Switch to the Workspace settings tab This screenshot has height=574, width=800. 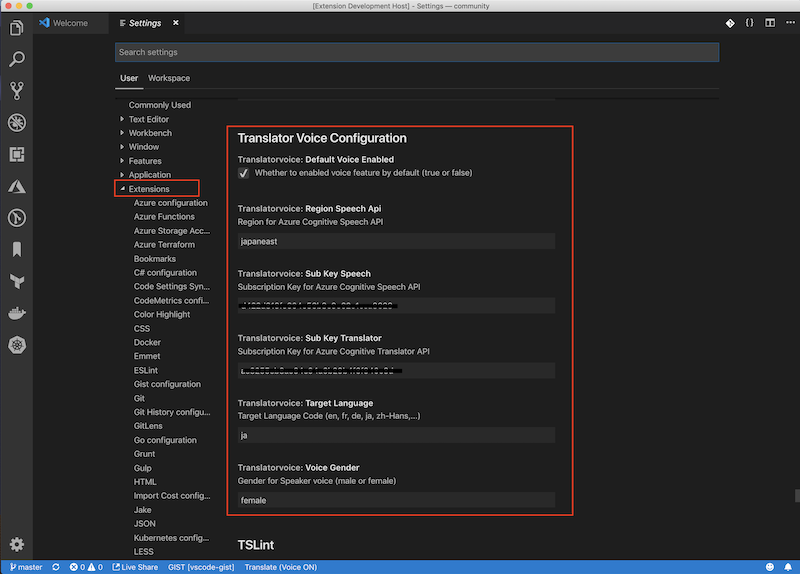coord(169,78)
